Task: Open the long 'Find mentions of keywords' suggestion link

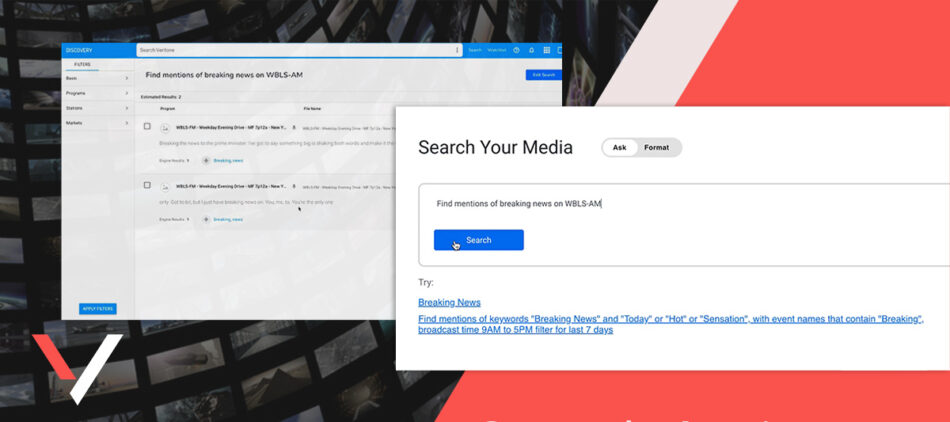Action: click(x=671, y=325)
